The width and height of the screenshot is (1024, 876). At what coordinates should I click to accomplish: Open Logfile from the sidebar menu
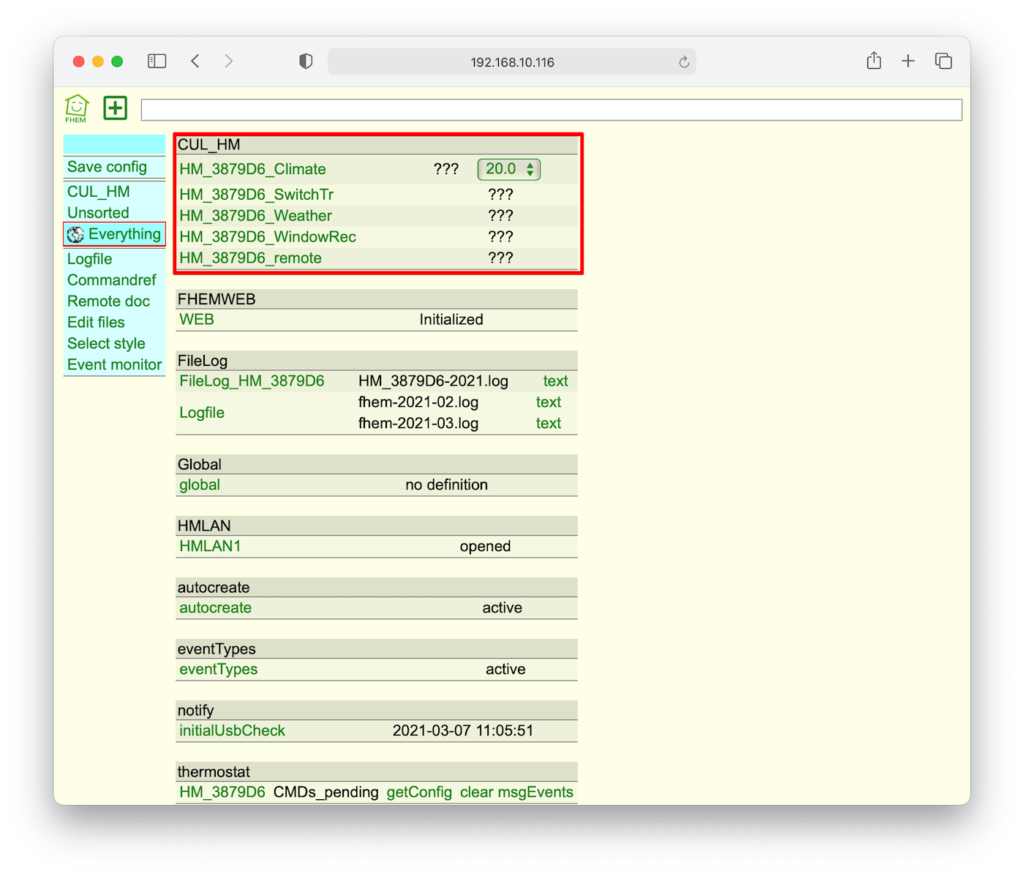point(89,259)
